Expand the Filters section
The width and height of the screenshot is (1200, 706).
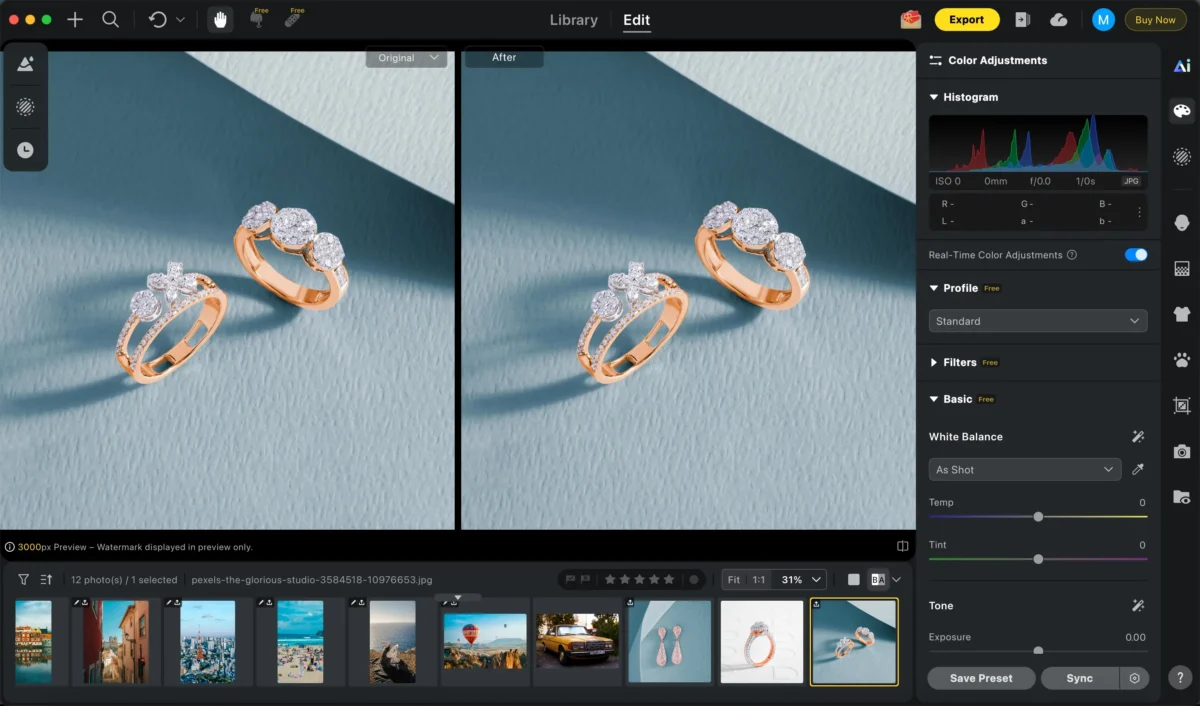(958, 362)
